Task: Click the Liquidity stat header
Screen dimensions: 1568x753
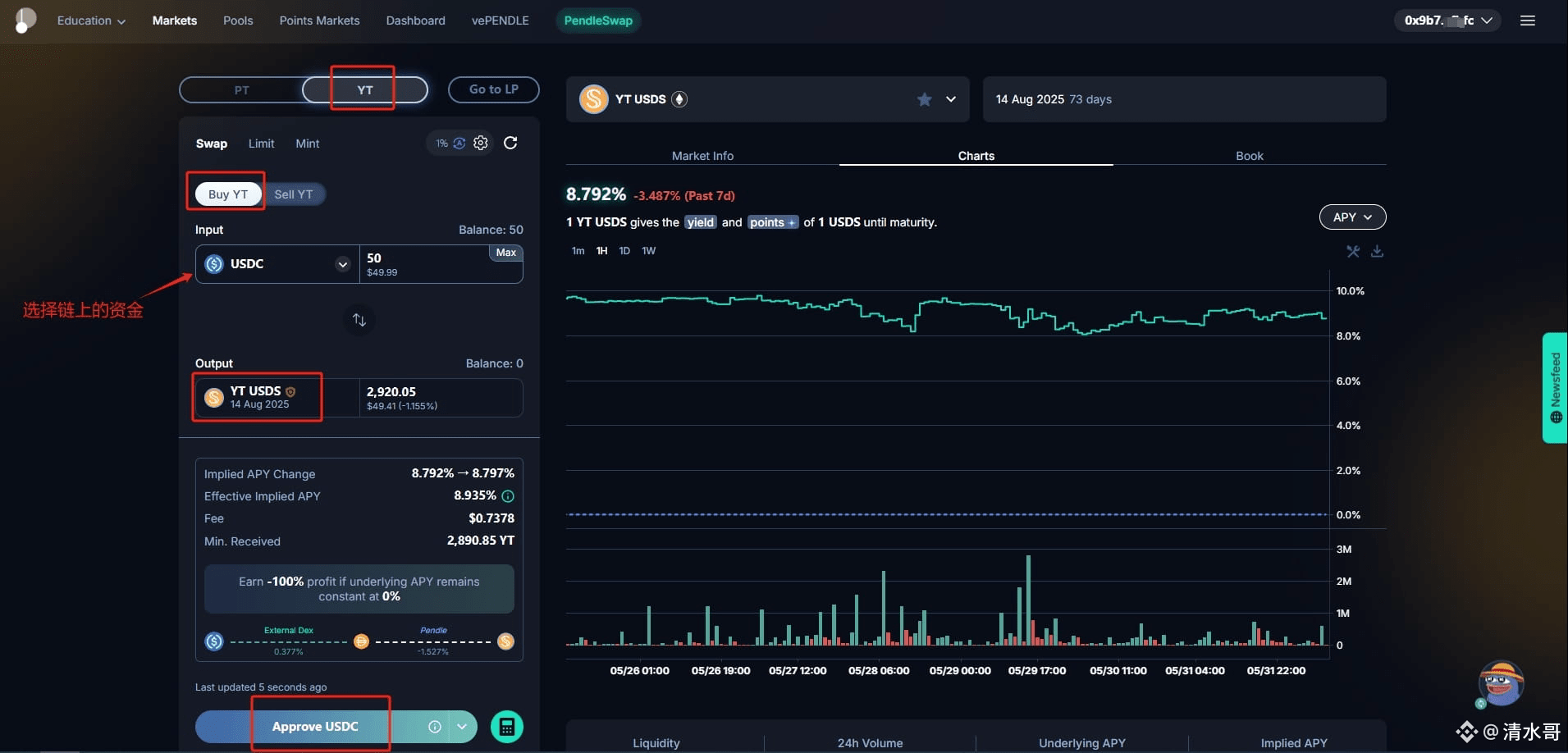Action: tap(656, 743)
